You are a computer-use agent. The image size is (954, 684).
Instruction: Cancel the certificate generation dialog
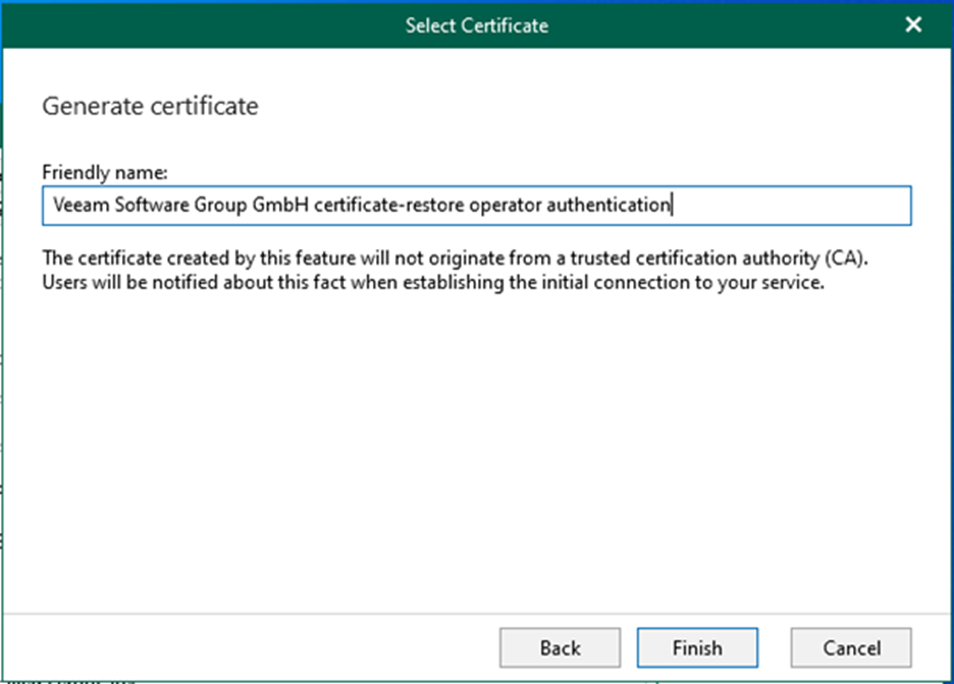click(x=851, y=647)
